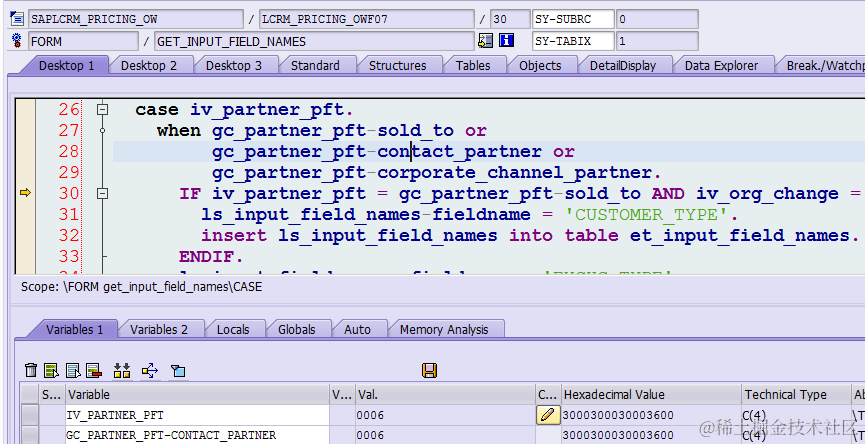Click the orange save disk icon
865x444 pixels.
click(x=429, y=371)
